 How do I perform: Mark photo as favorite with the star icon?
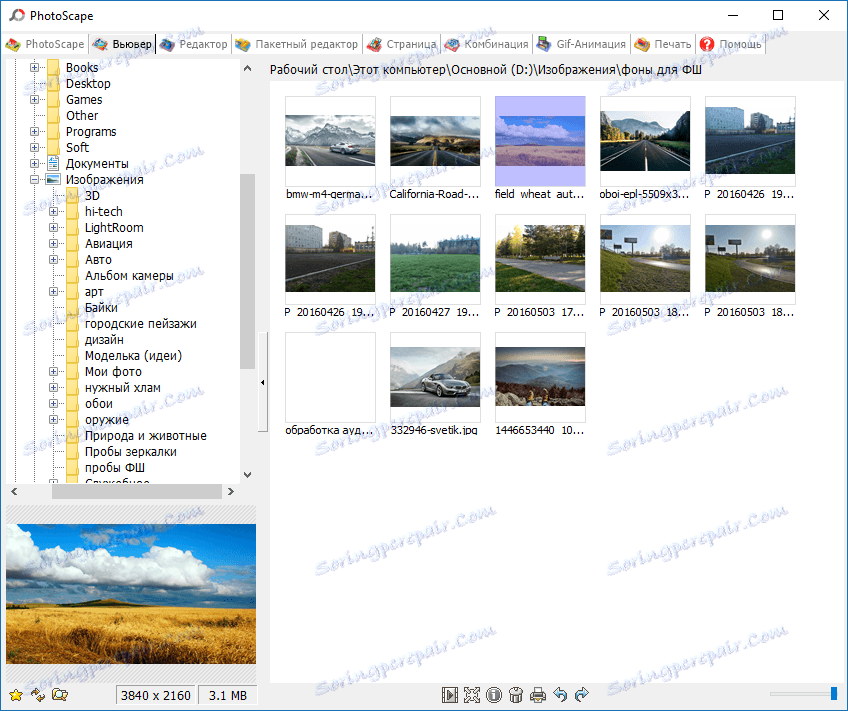[x=16, y=695]
